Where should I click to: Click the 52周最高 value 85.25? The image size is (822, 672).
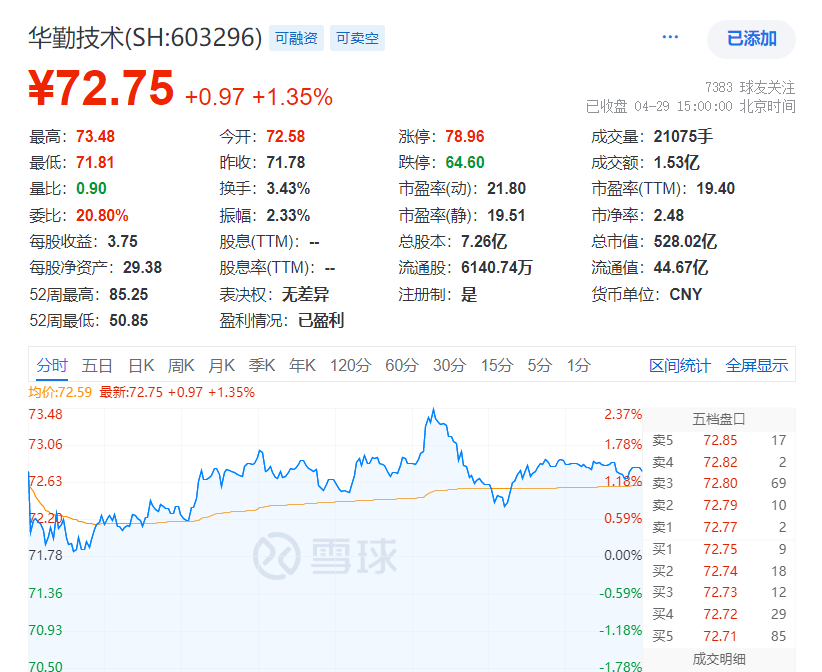point(129,295)
